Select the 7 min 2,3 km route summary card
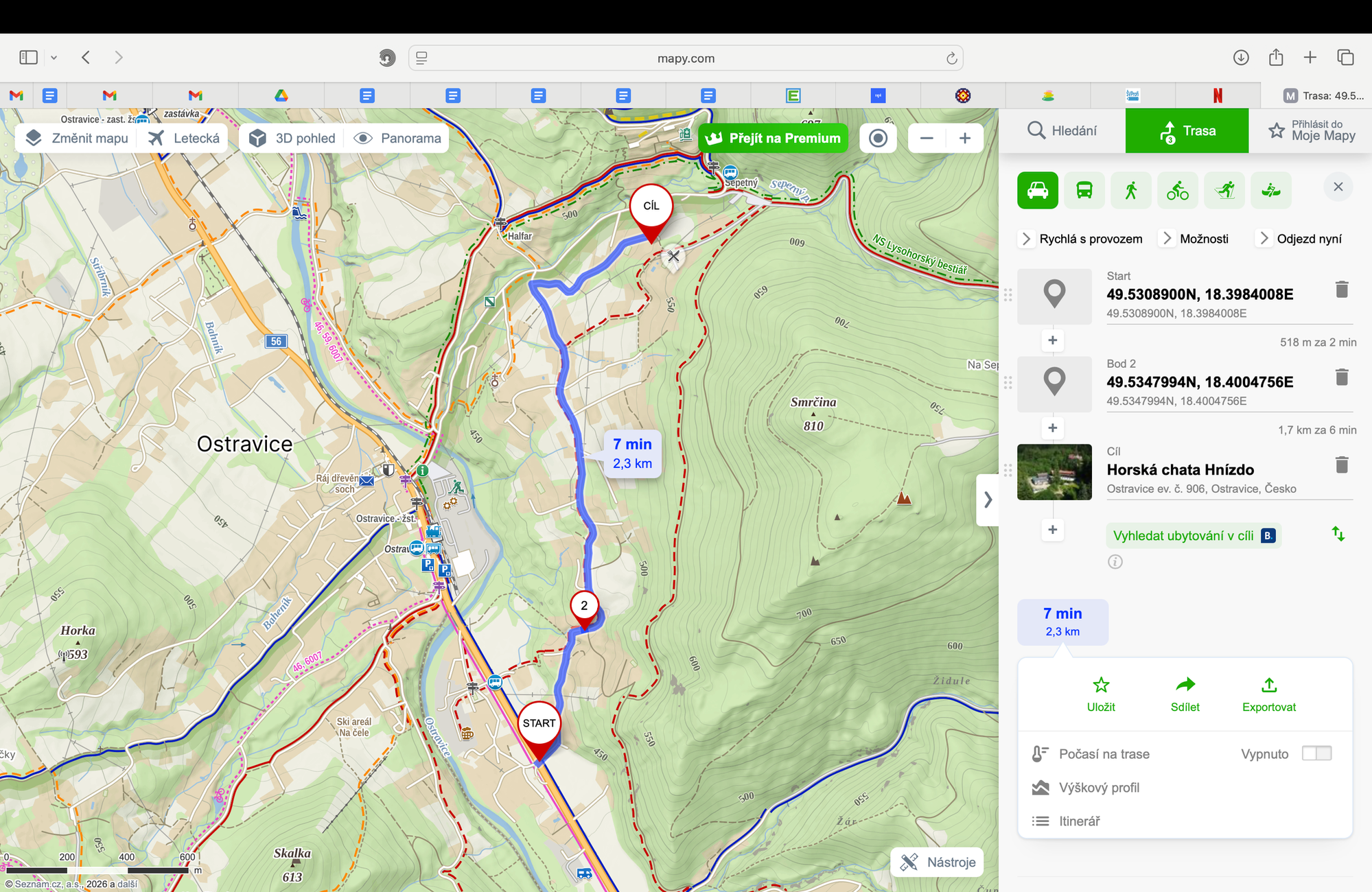Screen dimensions: 1372x892 pos(1062,622)
